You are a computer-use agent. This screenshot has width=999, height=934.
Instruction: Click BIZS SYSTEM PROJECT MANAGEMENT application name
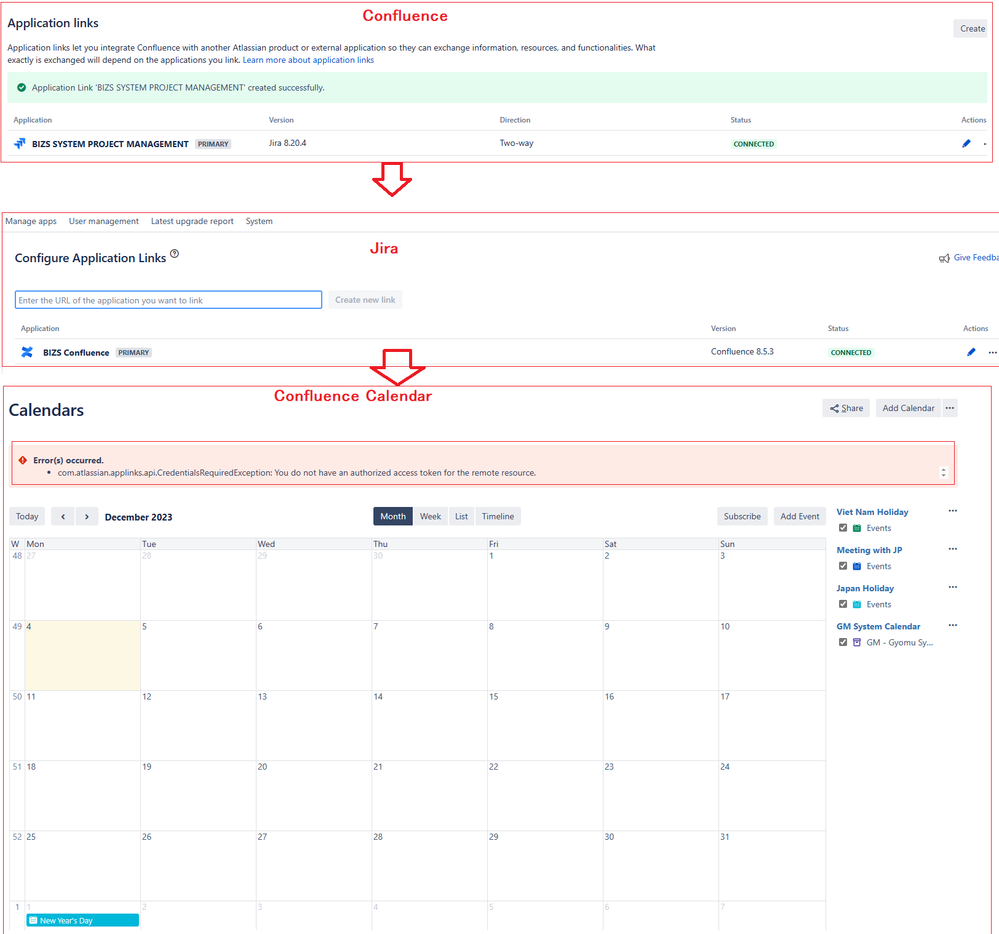(x=110, y=144)
